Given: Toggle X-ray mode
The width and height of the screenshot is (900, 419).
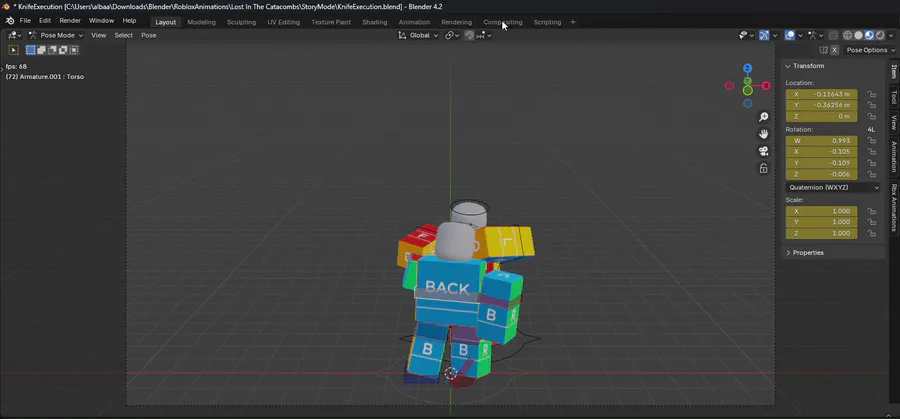Looking at the screenshot, I should (833, 36).
